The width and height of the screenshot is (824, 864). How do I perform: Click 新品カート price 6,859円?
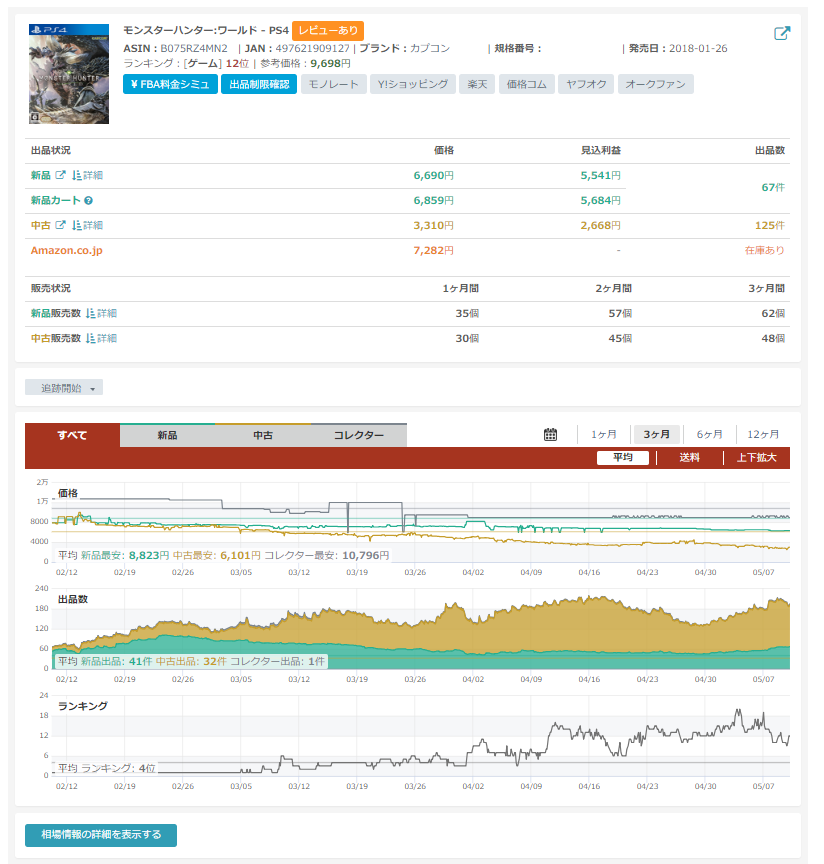coord(434,201)
